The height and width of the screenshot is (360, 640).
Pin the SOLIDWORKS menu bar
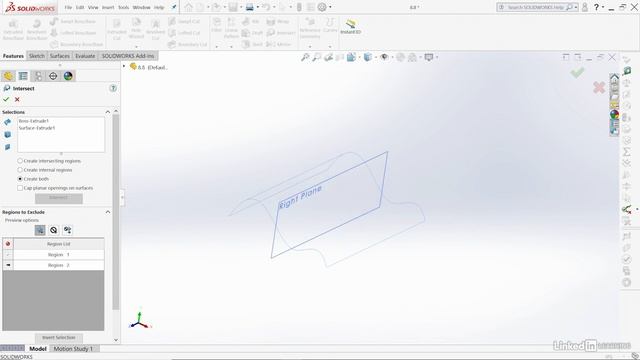tap(174, 7)
